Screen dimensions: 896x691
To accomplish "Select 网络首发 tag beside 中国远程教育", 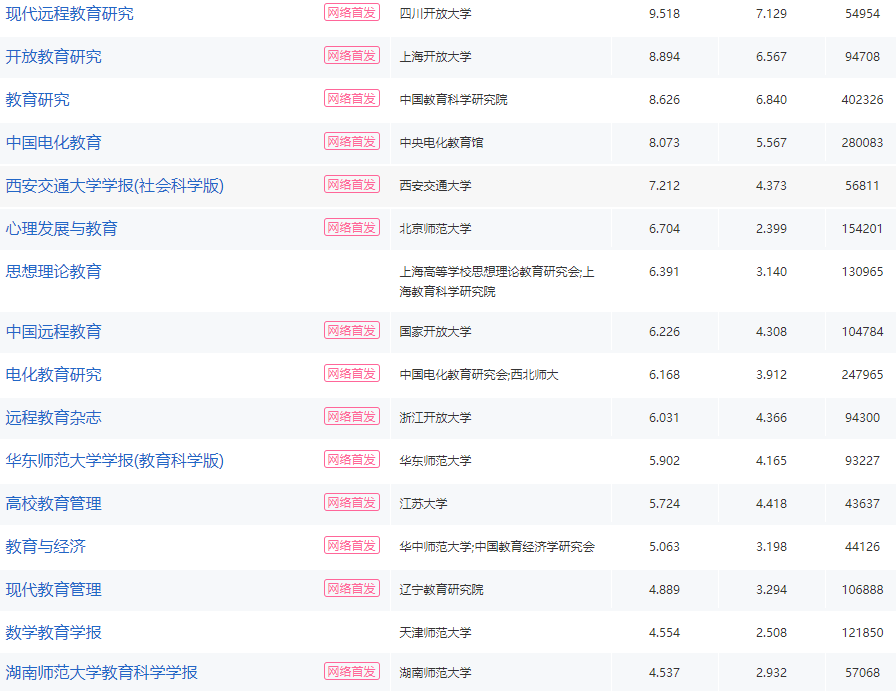I will 352,330.
